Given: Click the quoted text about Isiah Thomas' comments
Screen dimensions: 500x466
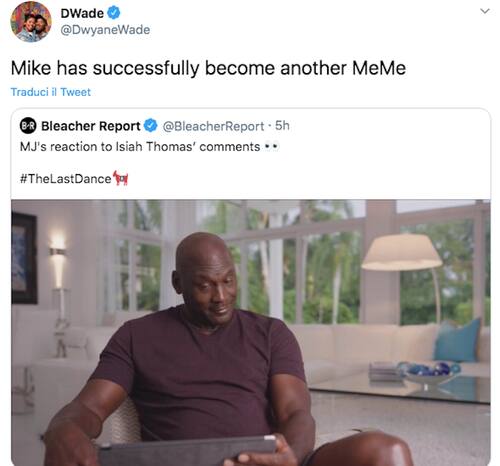Looking at the screenshot, I should tap(140, 146).
